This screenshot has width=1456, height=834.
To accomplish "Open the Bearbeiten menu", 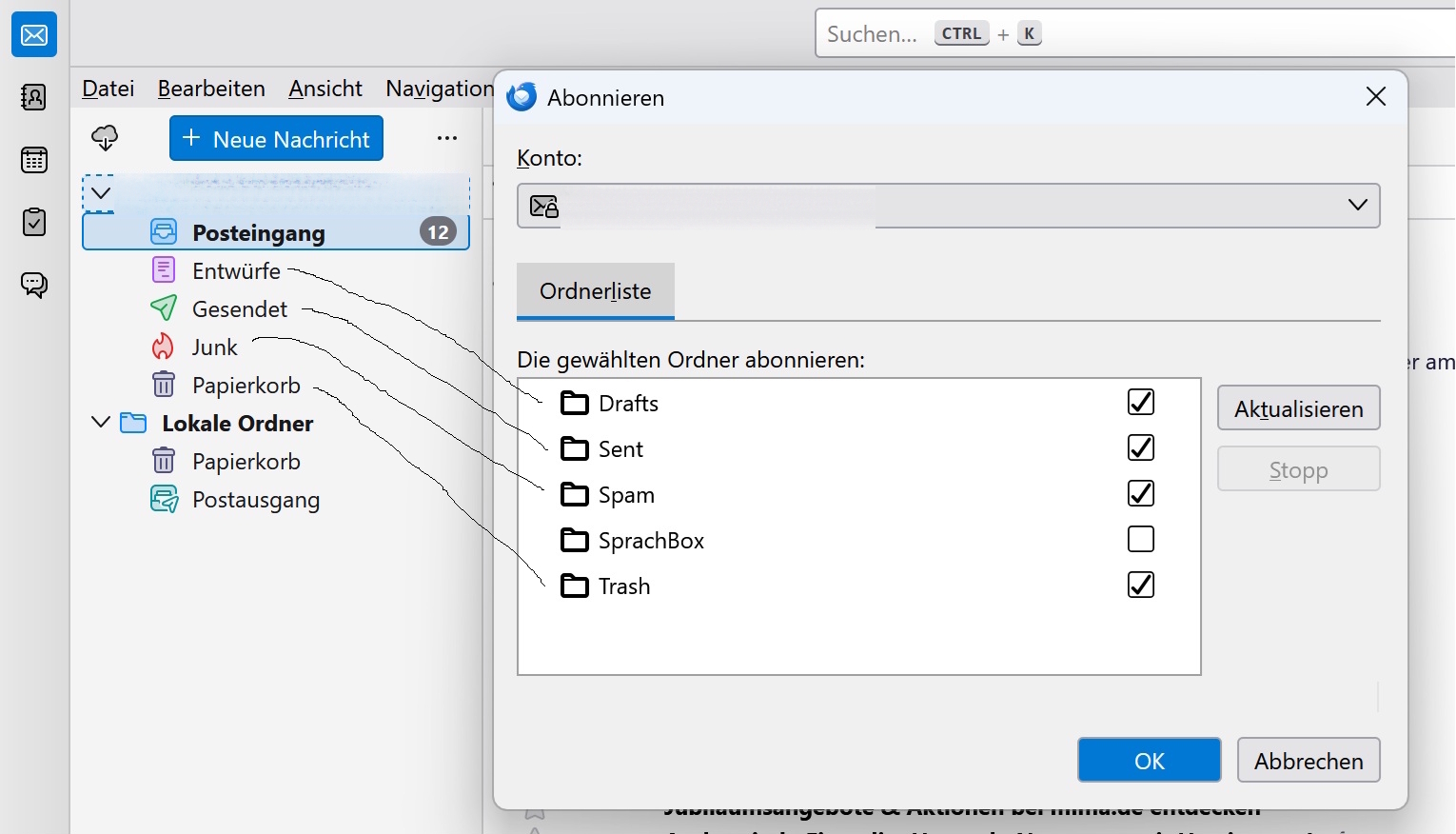I will (211, 89).
